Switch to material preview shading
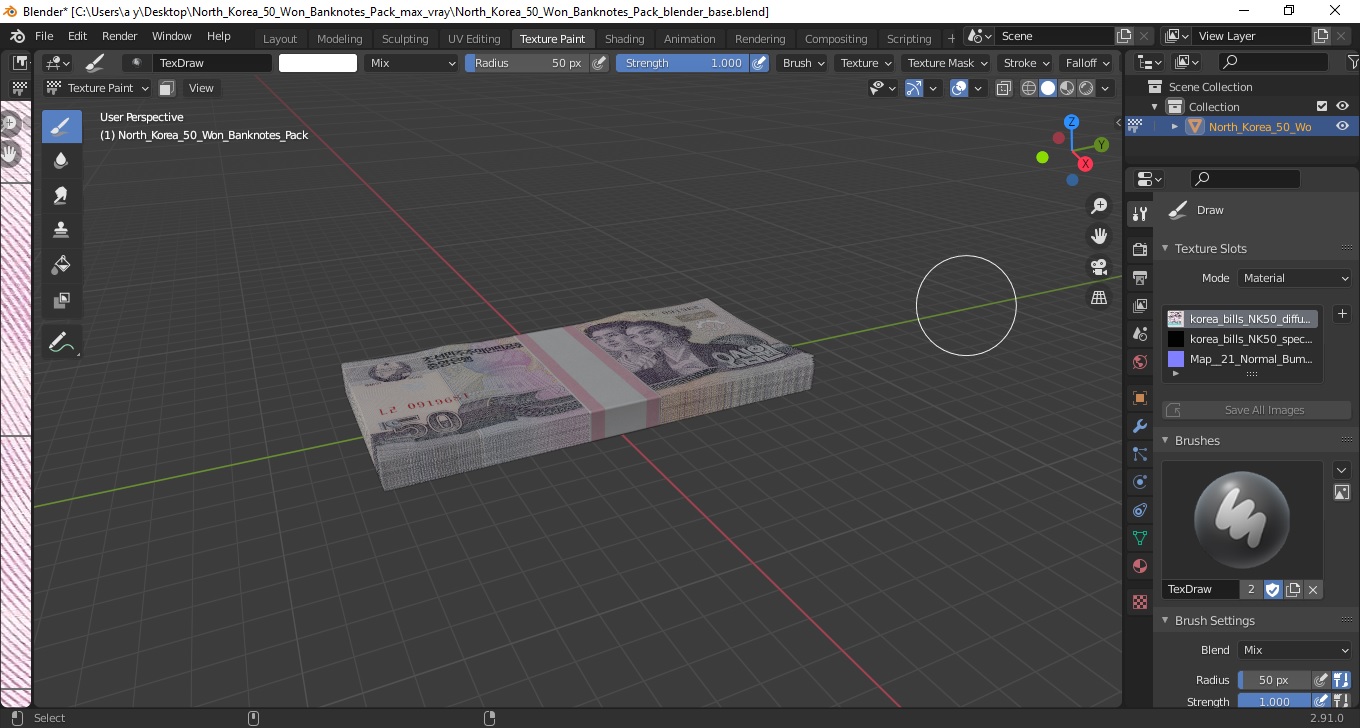 pyautogui.click(x=1067, y=88)
